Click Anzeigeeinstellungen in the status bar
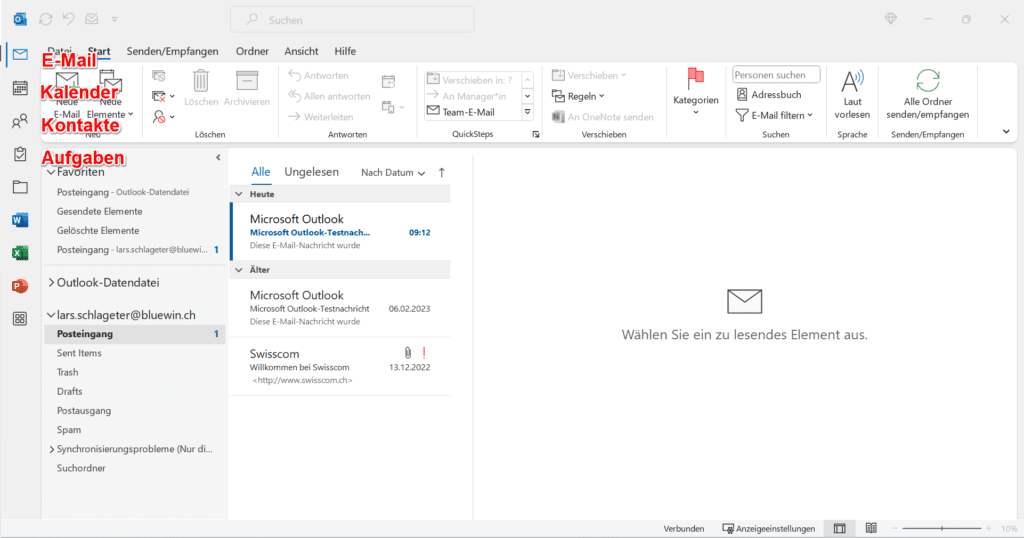 (x=769, y=528)
